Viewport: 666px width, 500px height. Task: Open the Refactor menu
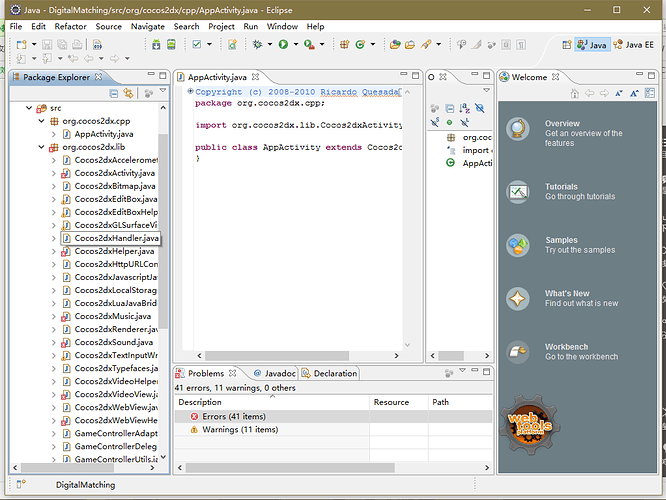[x=70, y=26]
